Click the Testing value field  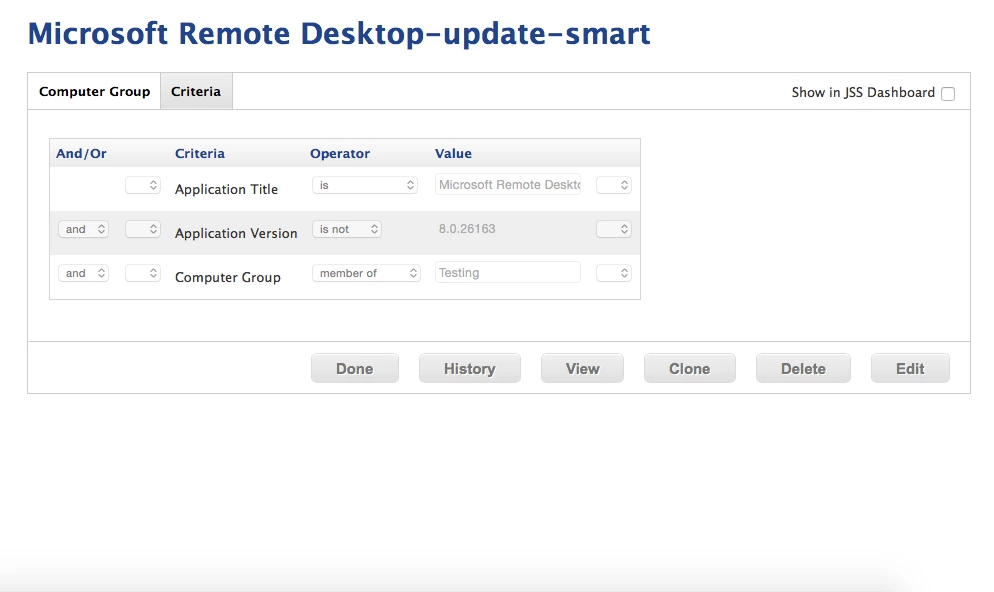(508, 273)
